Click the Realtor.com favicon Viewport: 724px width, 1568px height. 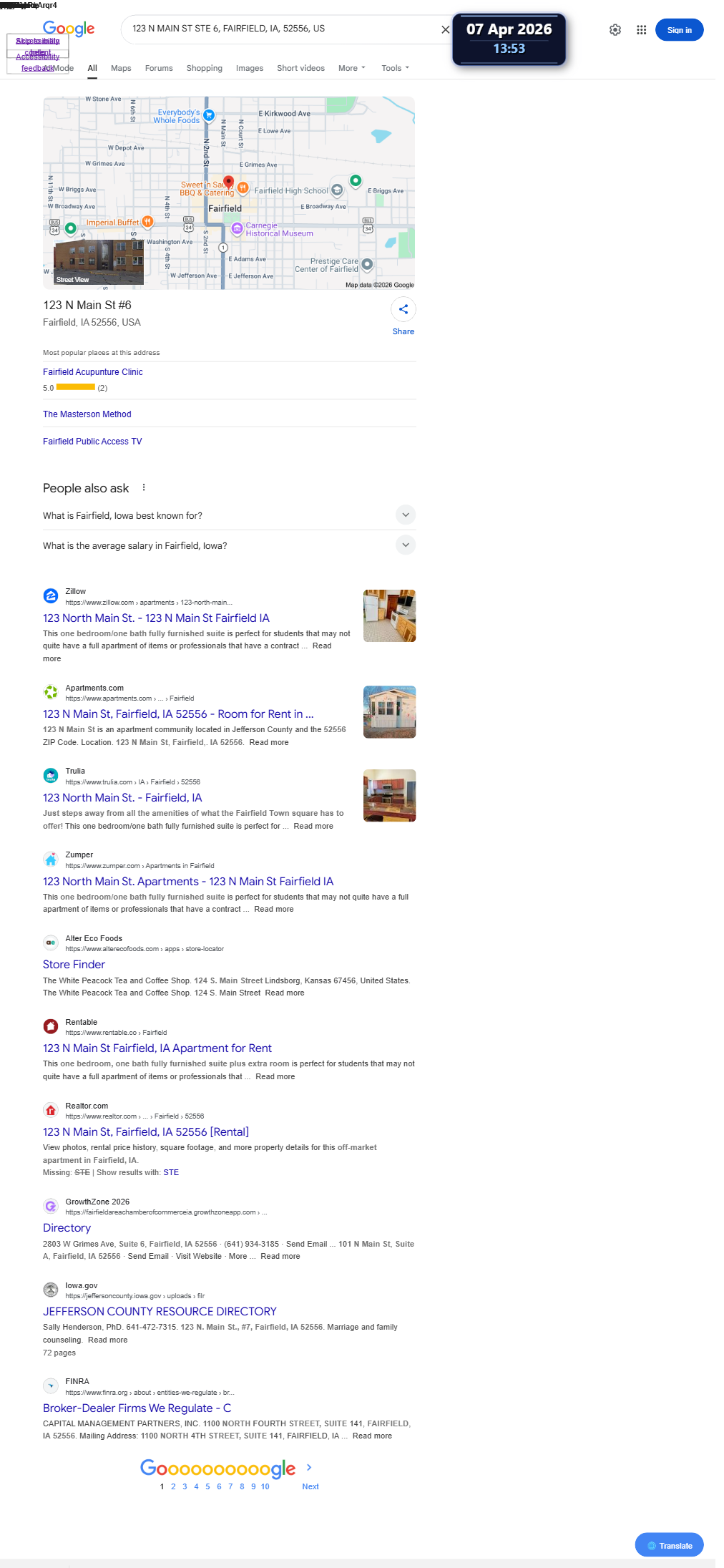coord(51,1110)
